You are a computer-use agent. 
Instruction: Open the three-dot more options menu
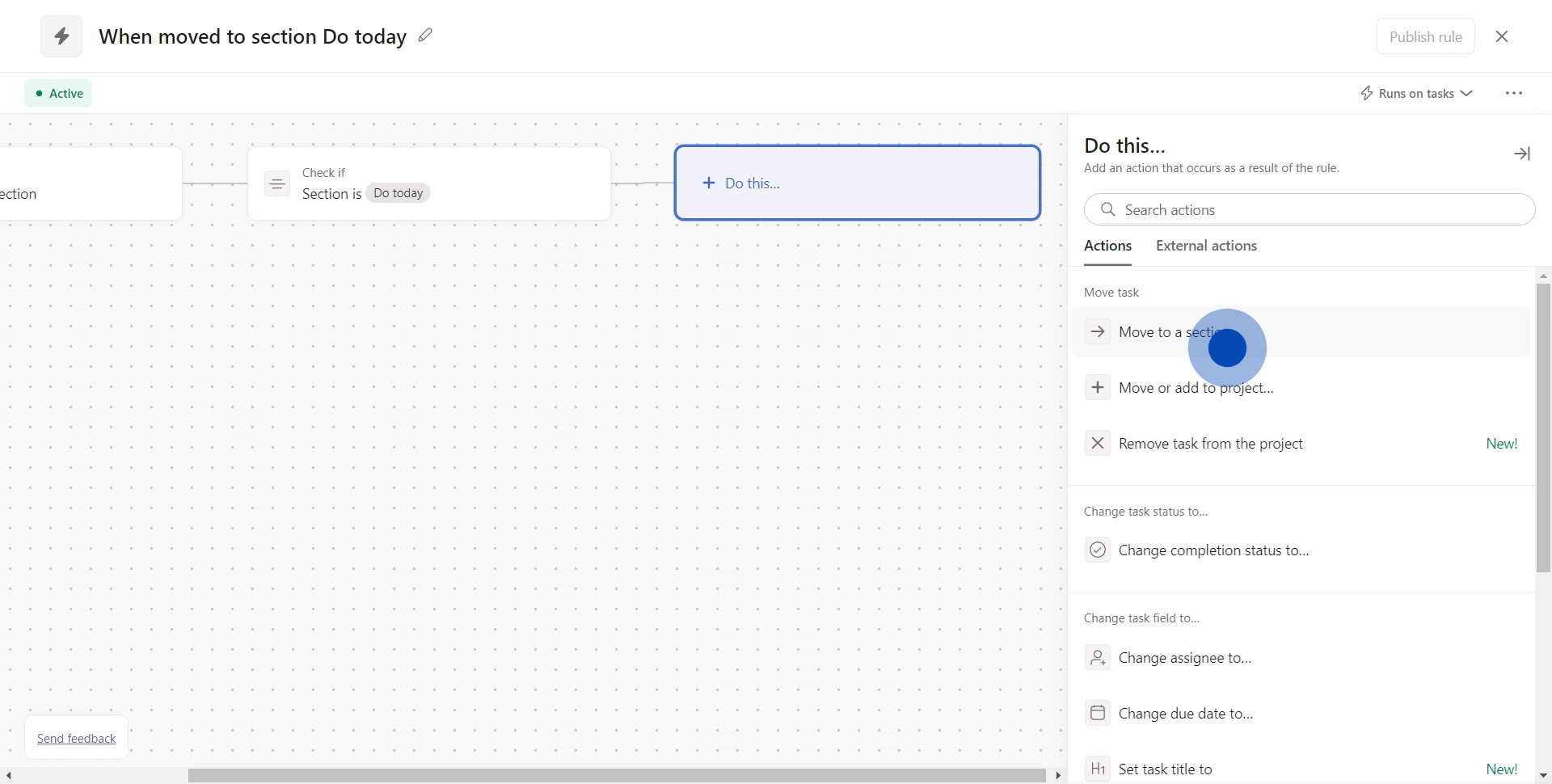(1513, 94)
